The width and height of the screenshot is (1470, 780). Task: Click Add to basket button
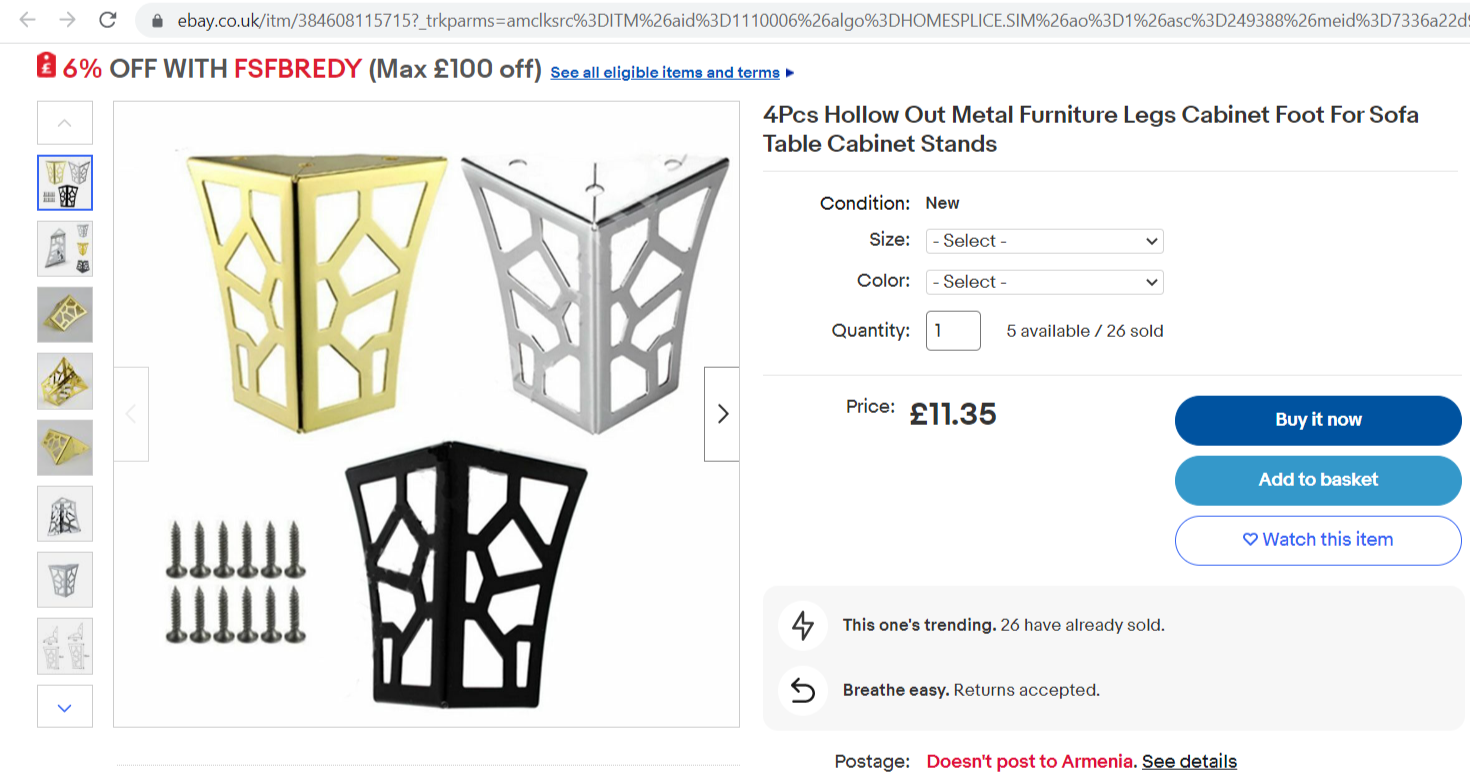pos(1317,480)
